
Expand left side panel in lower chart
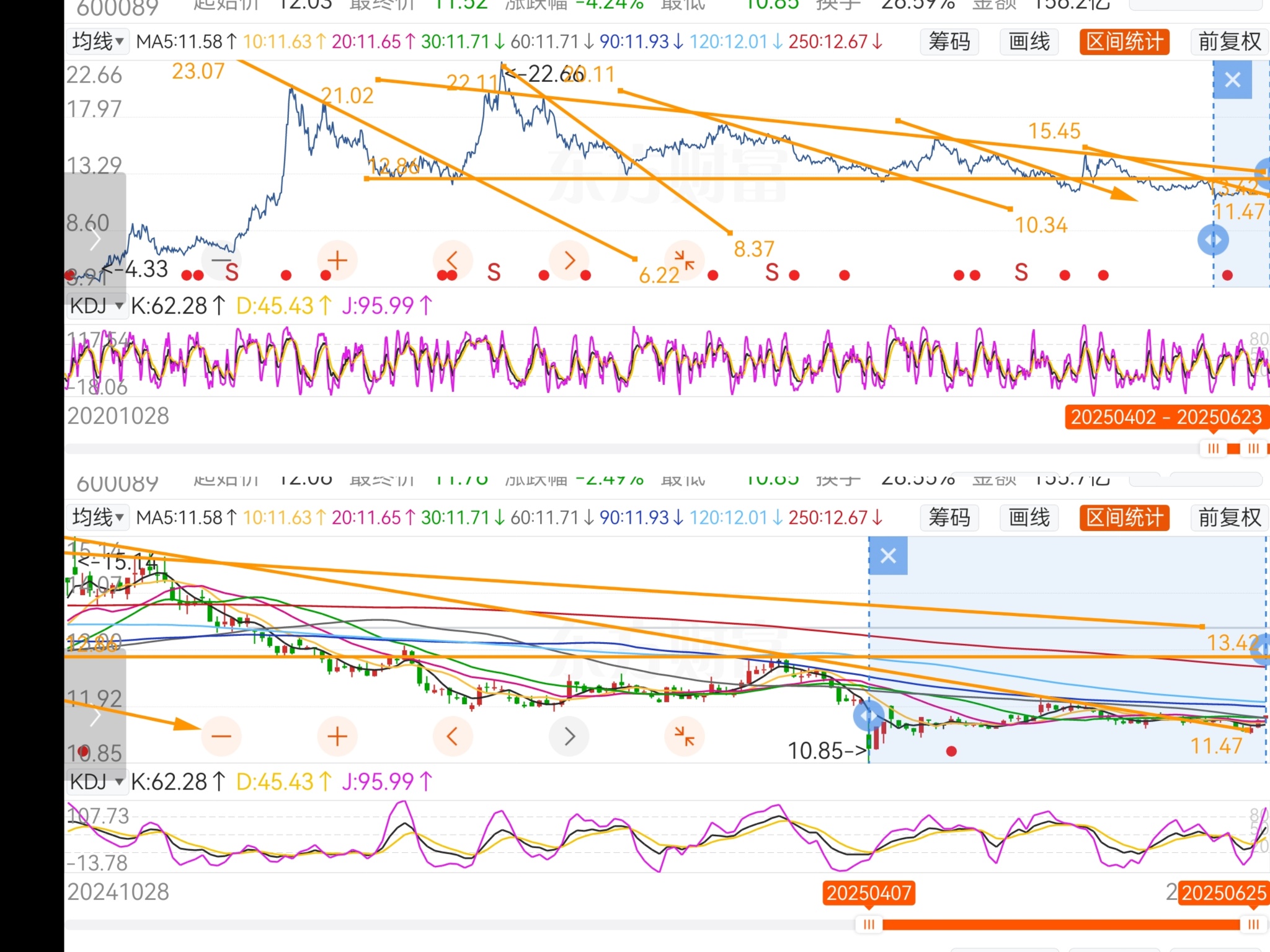(x=95, y=716)
